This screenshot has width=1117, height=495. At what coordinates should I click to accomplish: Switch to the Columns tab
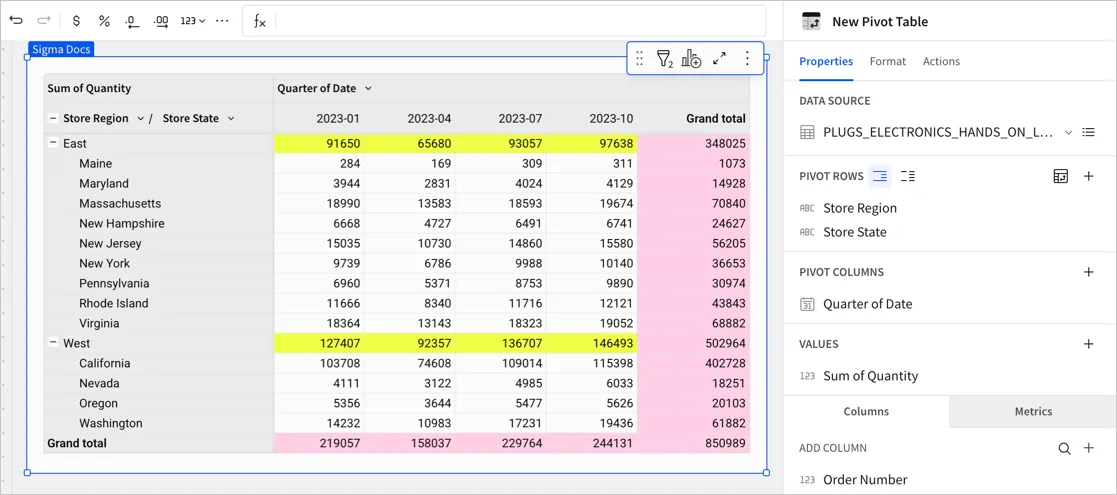click(866, 412)
